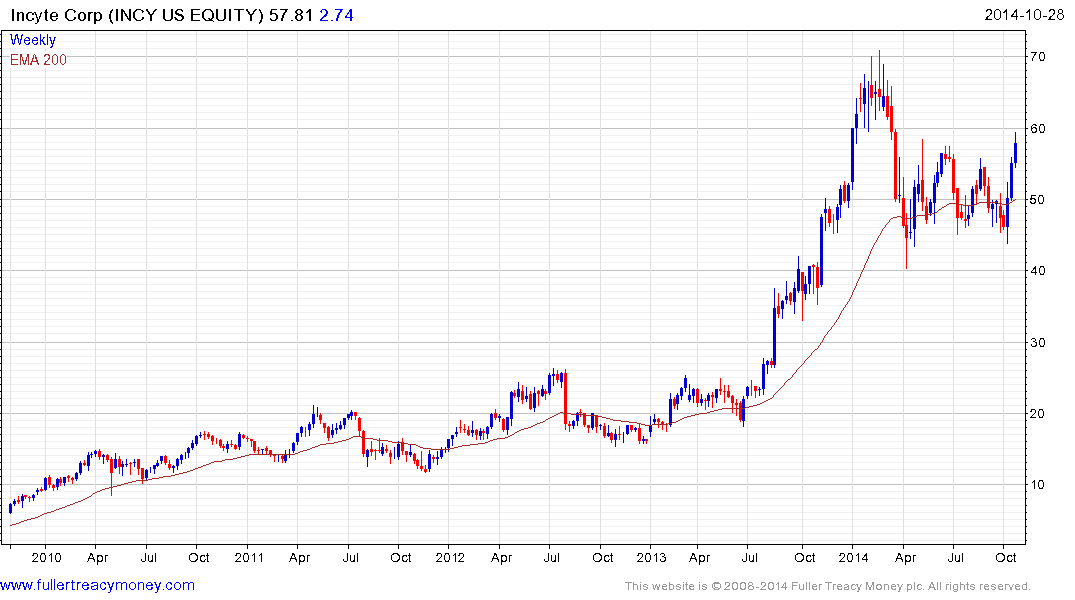This screenshot has width=1075, height=600.
Task: Click the EMA 200 legend label
Action: 38,60
